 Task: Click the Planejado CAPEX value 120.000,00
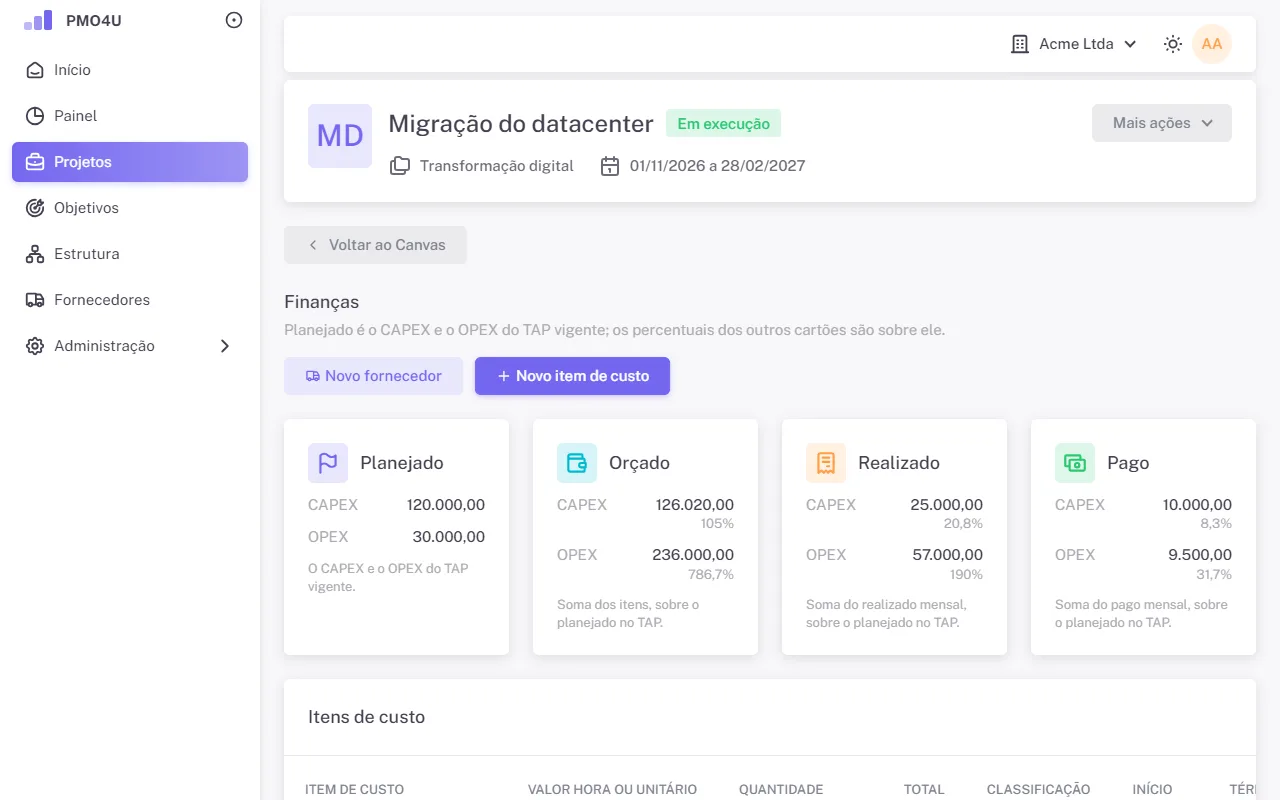click(x=446, y=505)
